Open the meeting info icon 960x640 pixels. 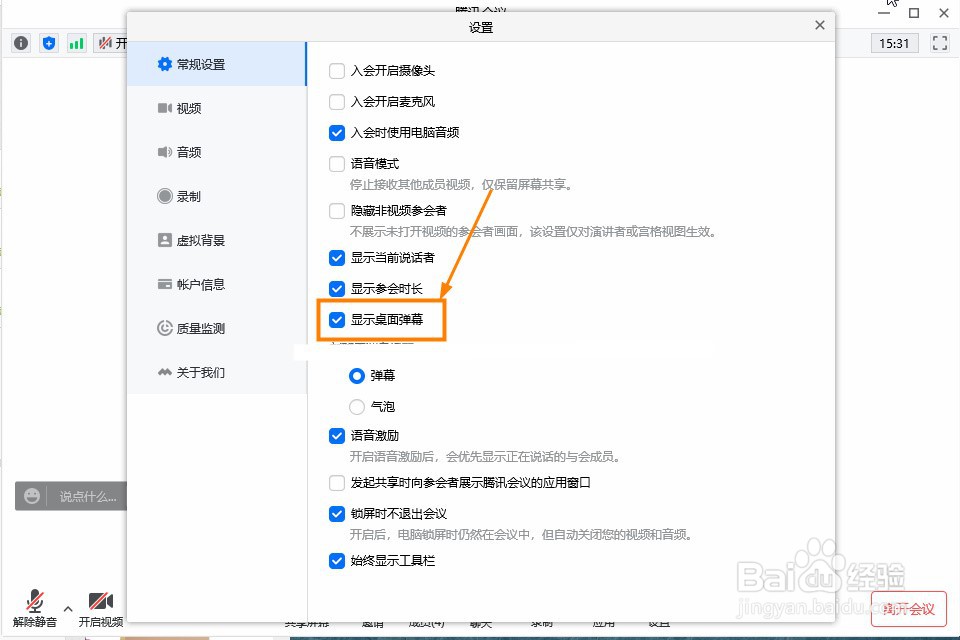pos(20,43)
